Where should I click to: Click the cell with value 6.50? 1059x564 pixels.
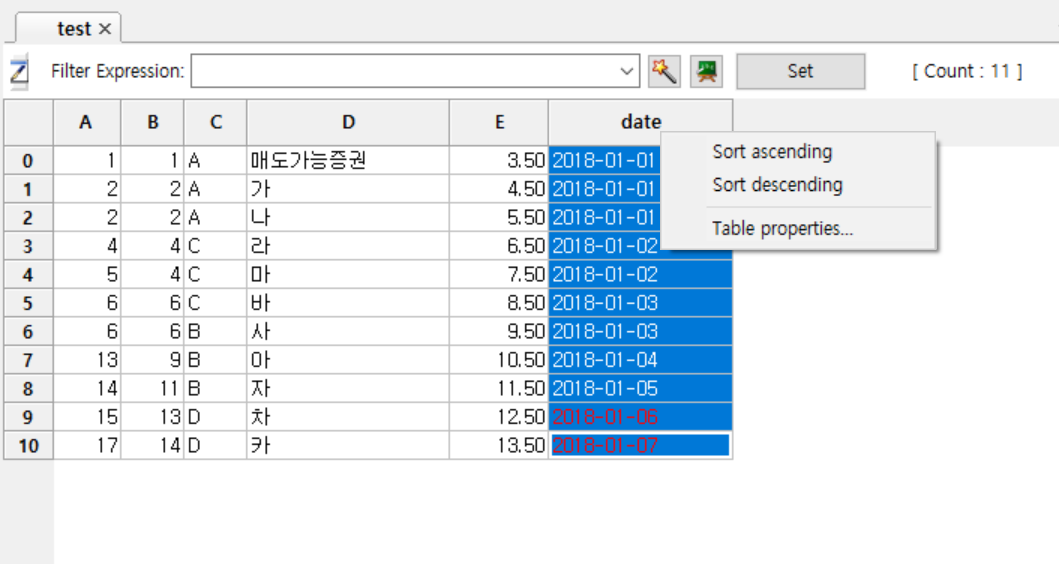point(499,246)
